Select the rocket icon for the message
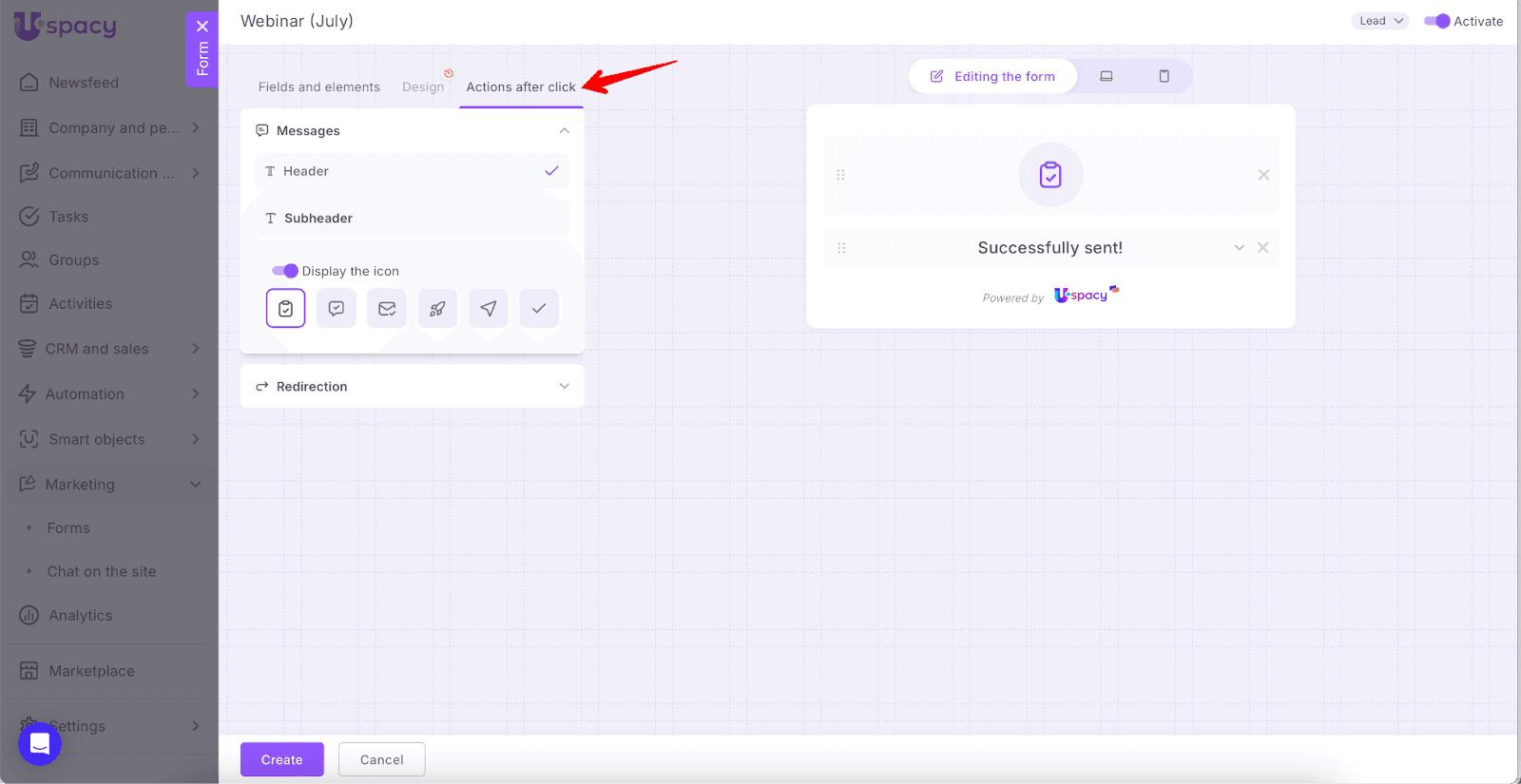The image size is (1521, 784). point(437,309)
